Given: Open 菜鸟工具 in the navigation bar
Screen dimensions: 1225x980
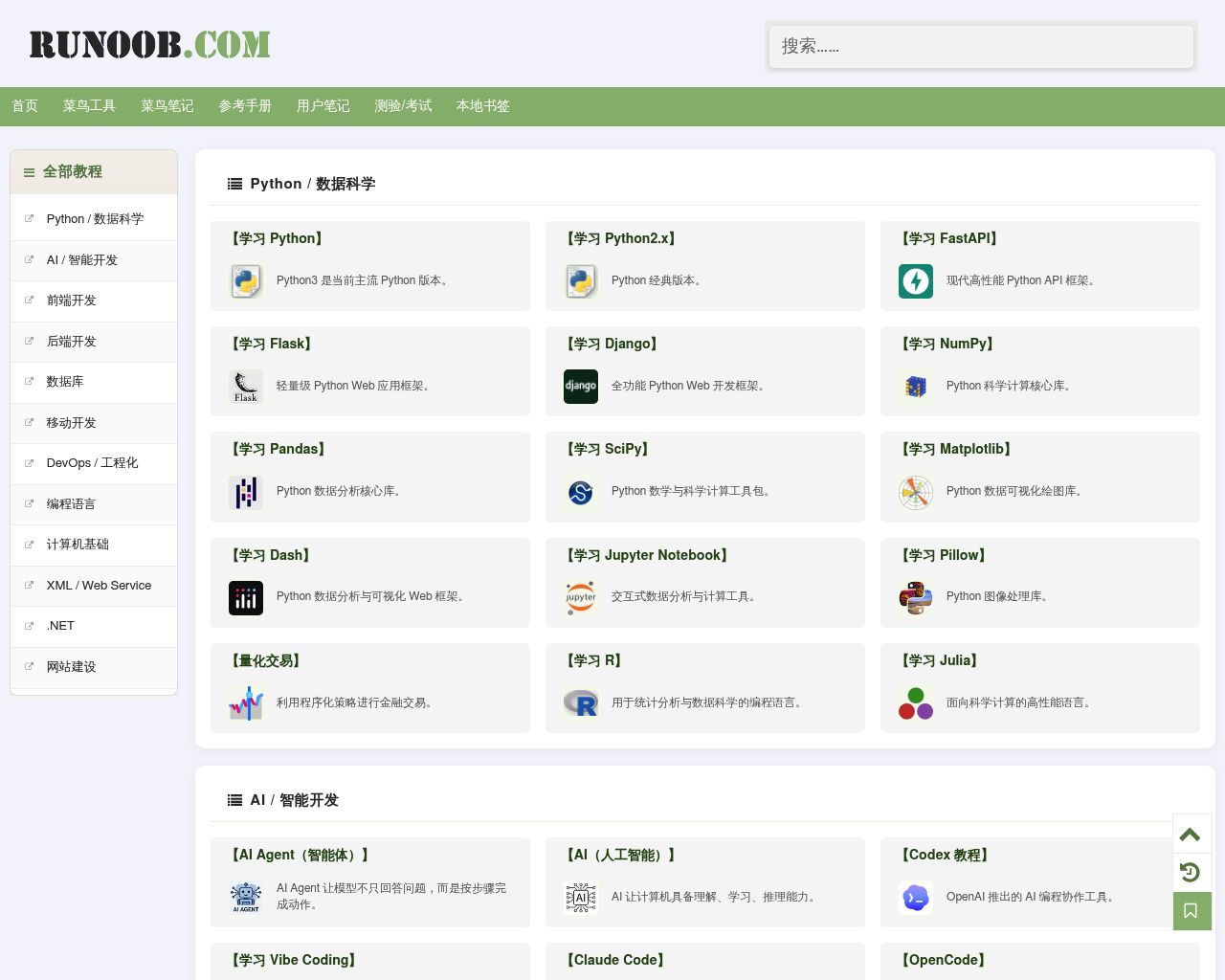Looking at the screenshot, I should tap(89, 106).
